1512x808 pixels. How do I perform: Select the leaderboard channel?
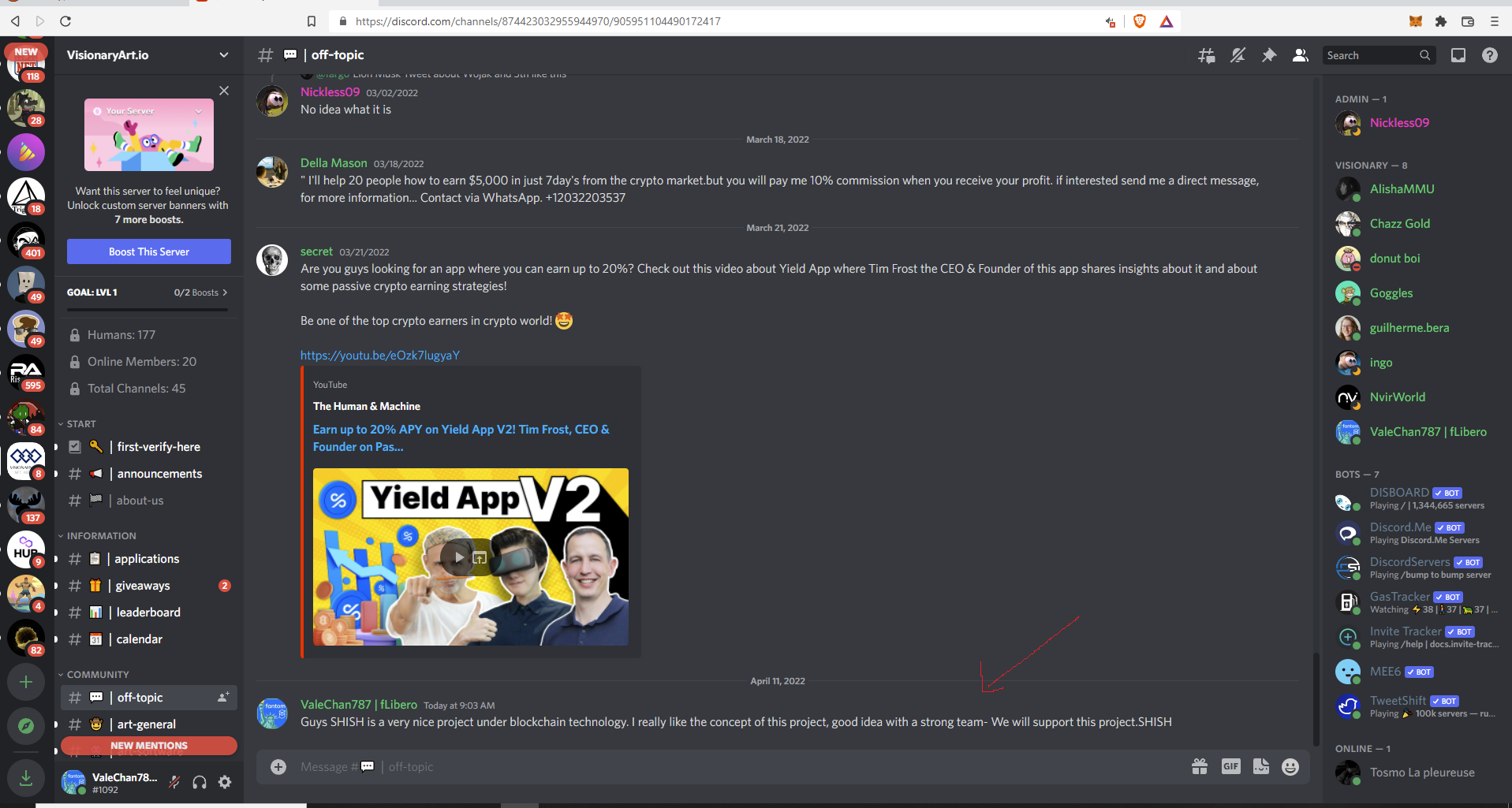pos(149,613)
